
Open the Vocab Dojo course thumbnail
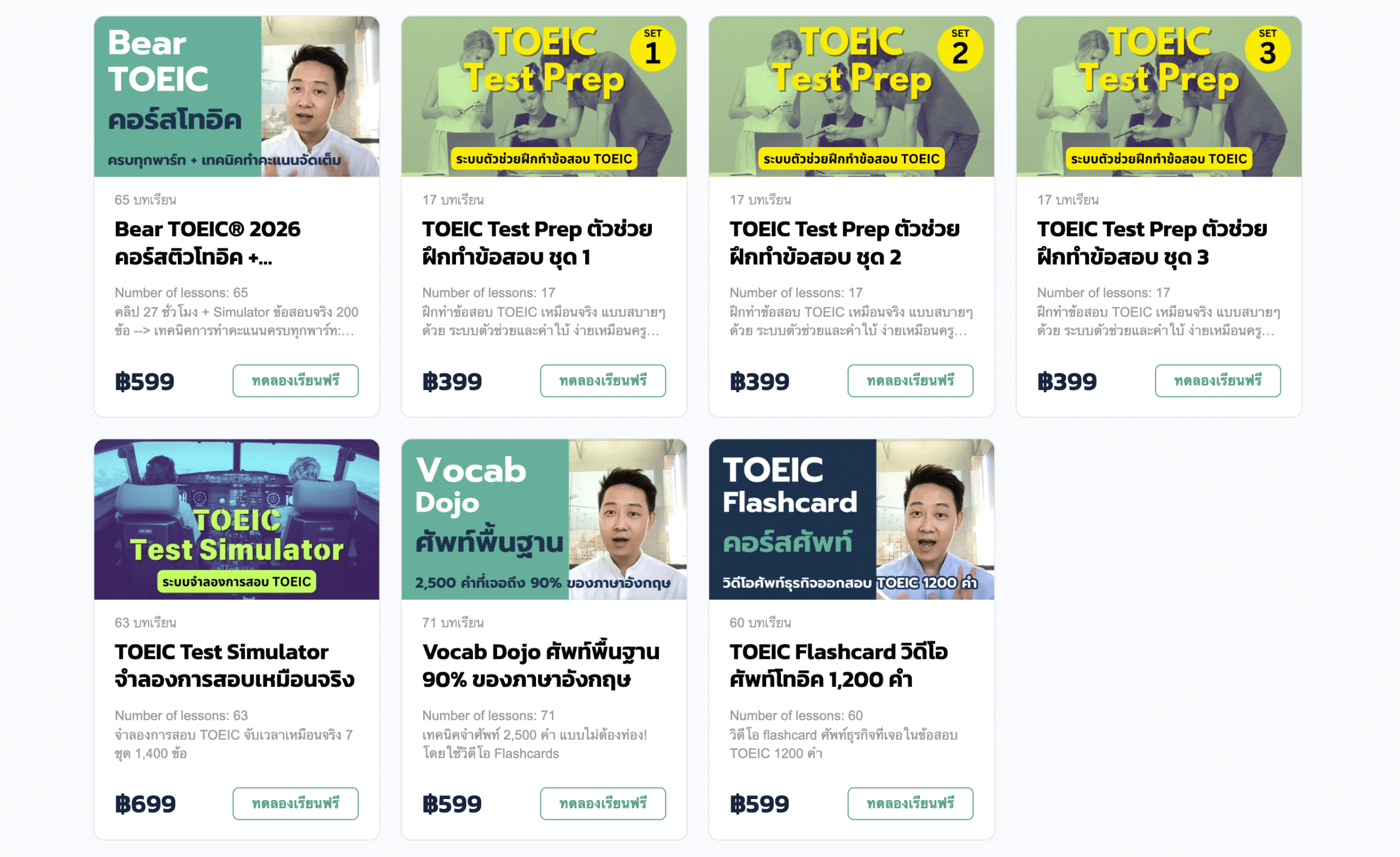pyautogui.click(x=544, y=519)
